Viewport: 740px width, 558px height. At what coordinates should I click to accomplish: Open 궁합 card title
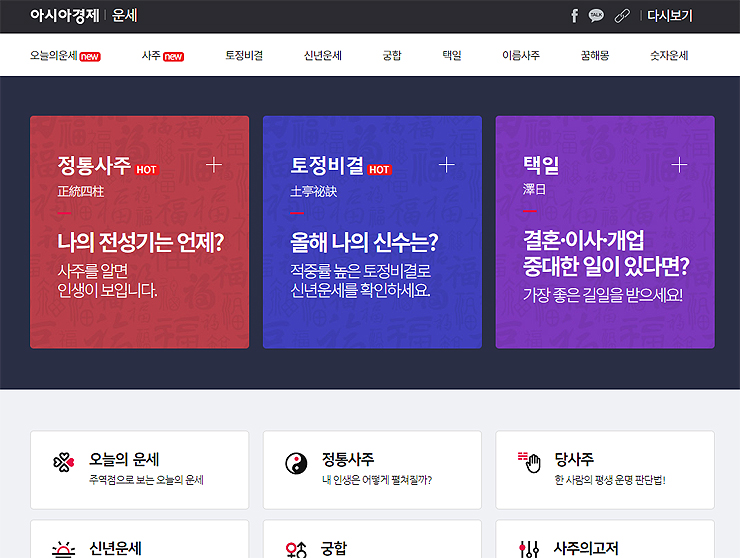coord(334,549)
